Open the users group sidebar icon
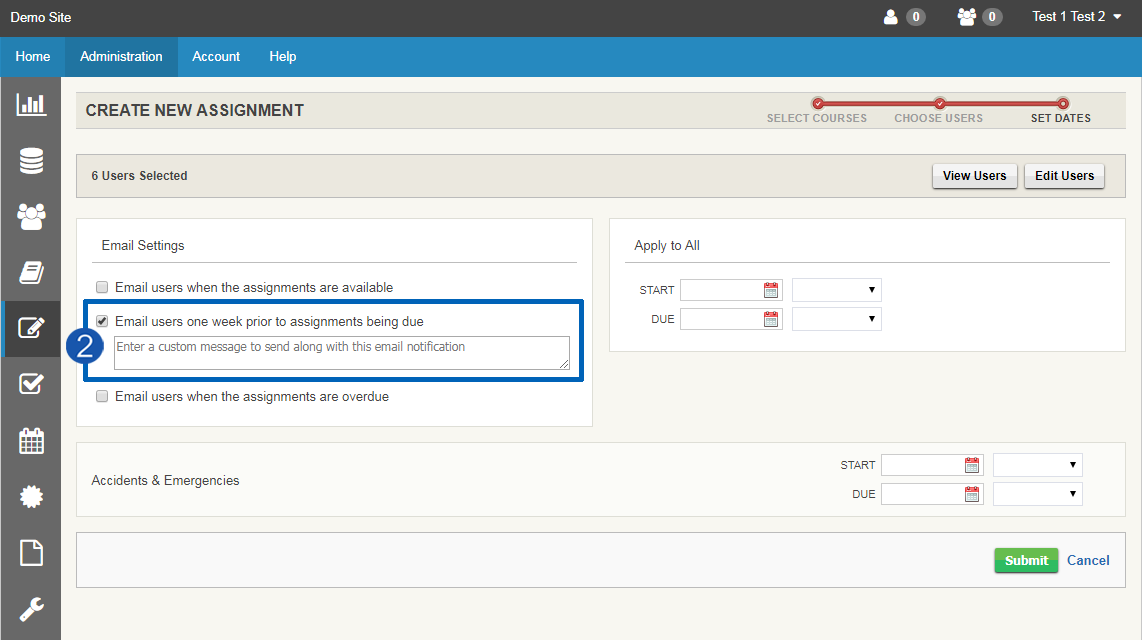This screenshot has width=1142, height=640. (x=31, y=216)
